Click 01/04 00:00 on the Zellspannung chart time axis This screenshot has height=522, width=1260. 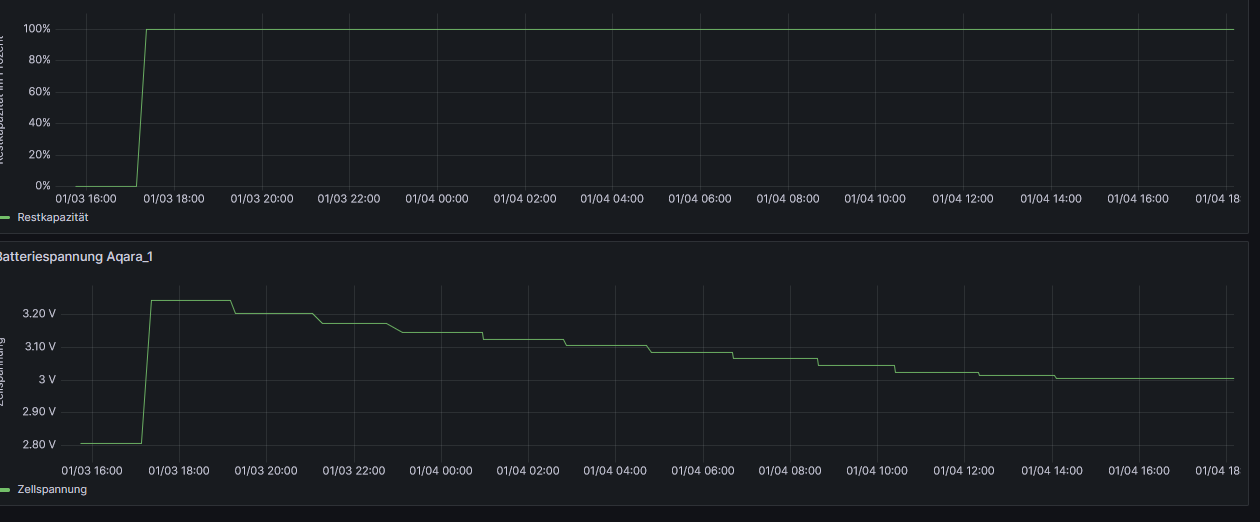(441, 470)
